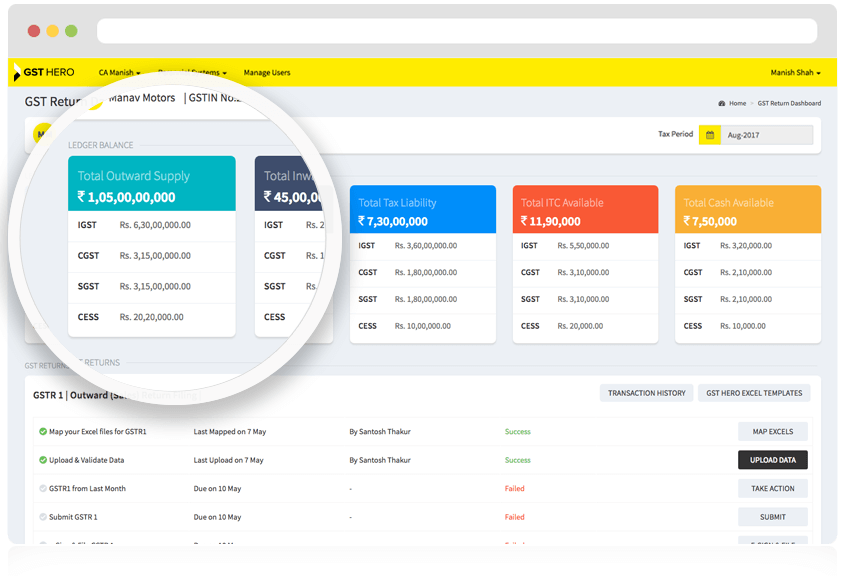
Task: Click IGST value Rs. 6,30,00,000.00
Action: point(155,225)
